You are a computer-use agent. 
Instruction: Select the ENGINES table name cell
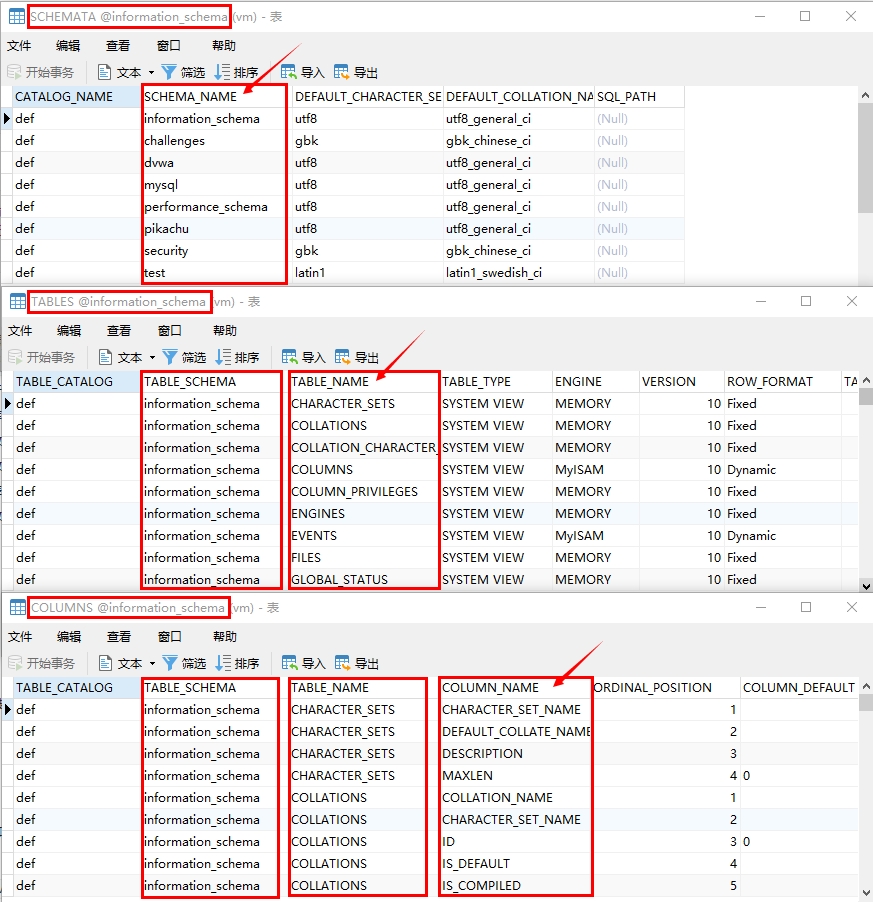pos(318,513)
